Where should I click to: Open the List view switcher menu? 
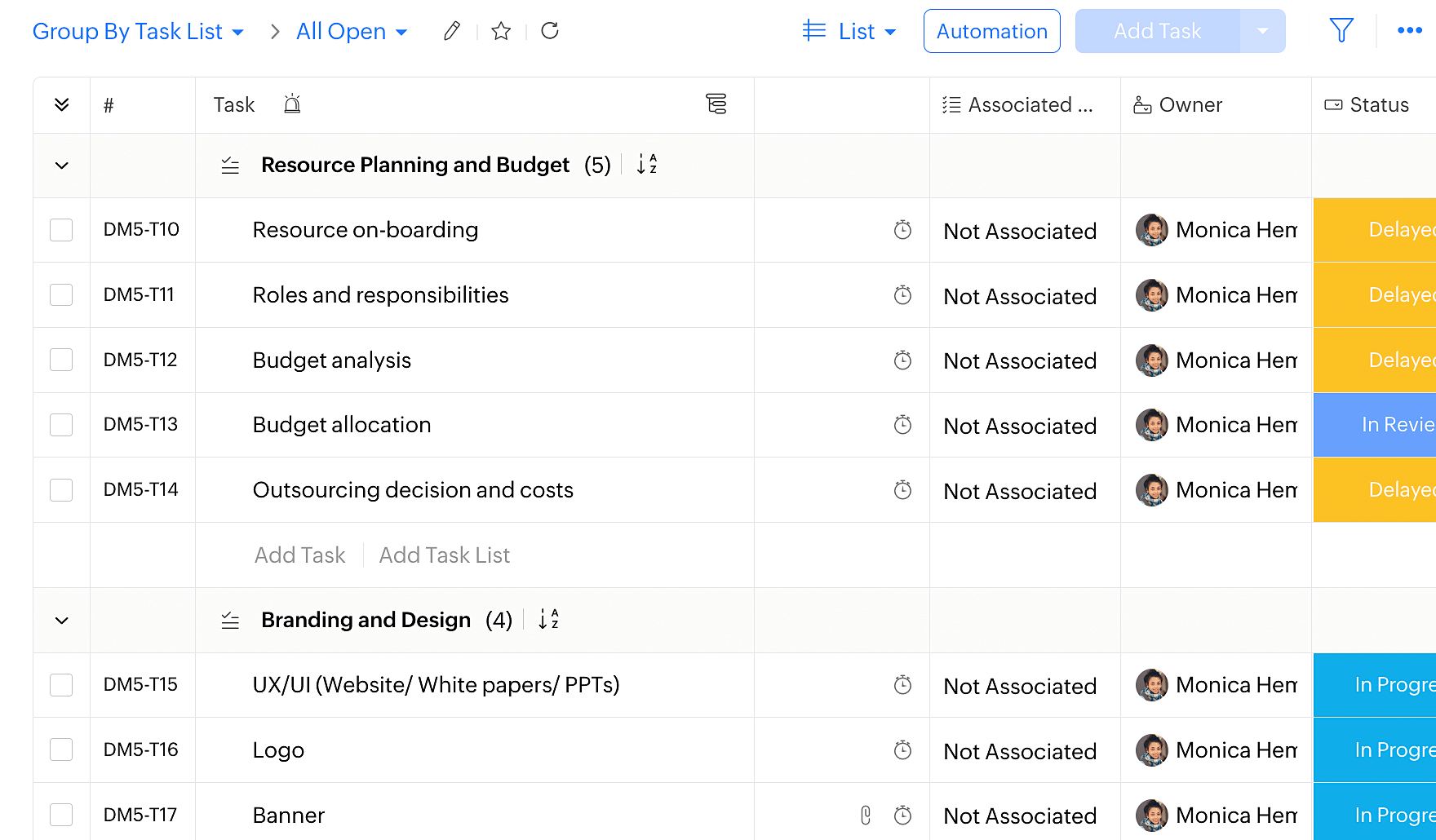coord(849,31)
